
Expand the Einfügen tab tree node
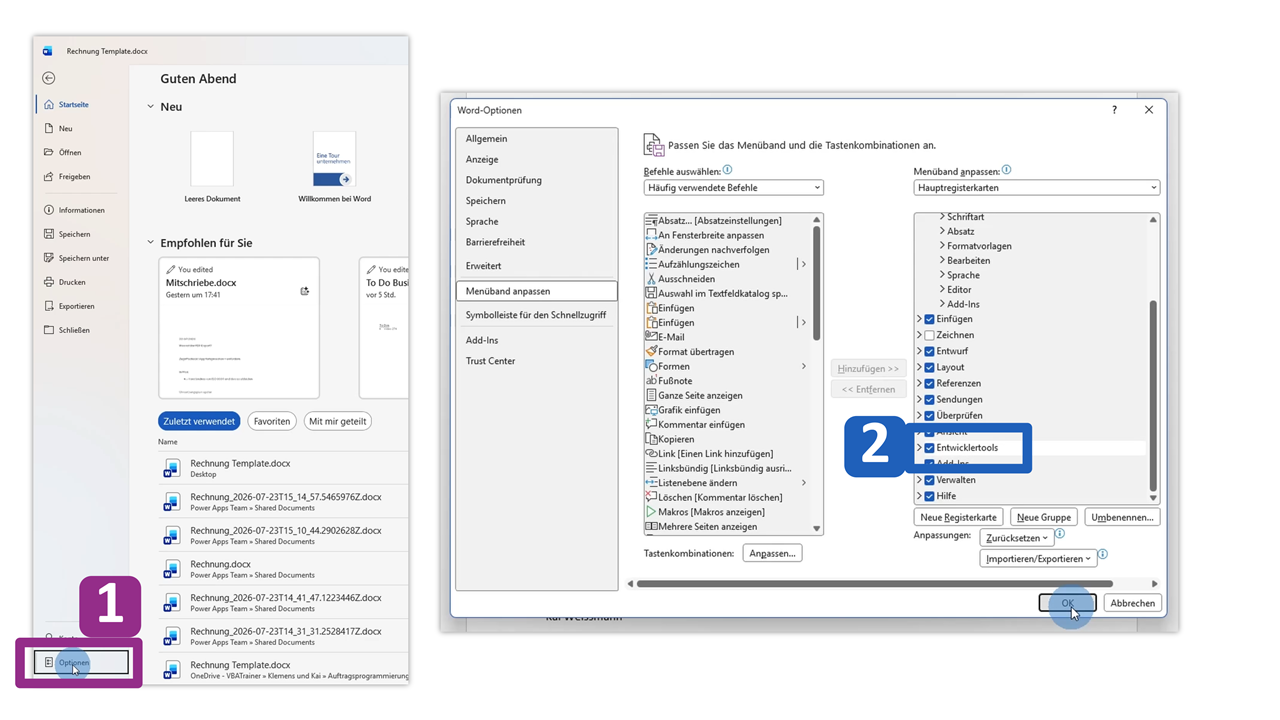919,319
